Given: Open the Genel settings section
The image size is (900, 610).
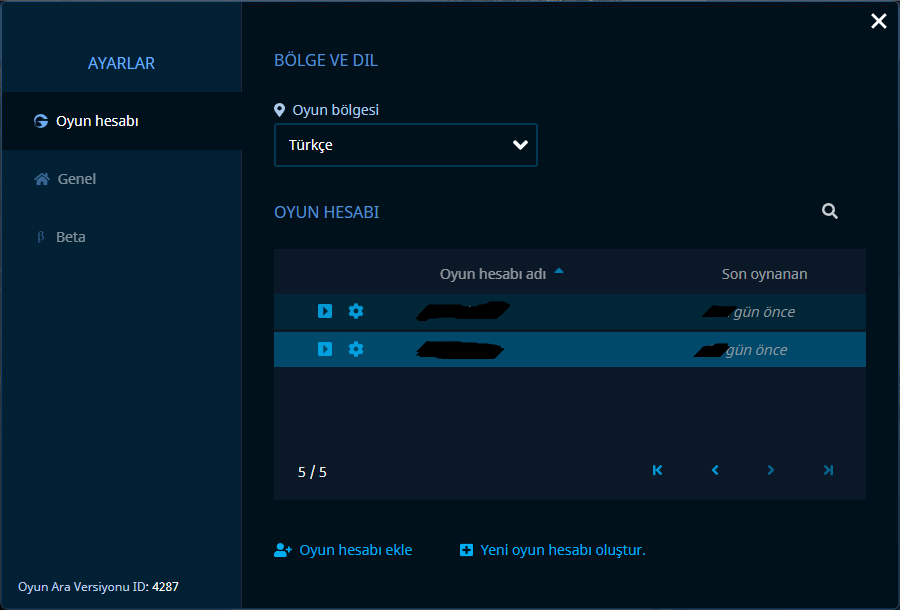Looking at the screenshot, I should pyautogui.click(x=122, y=179).
